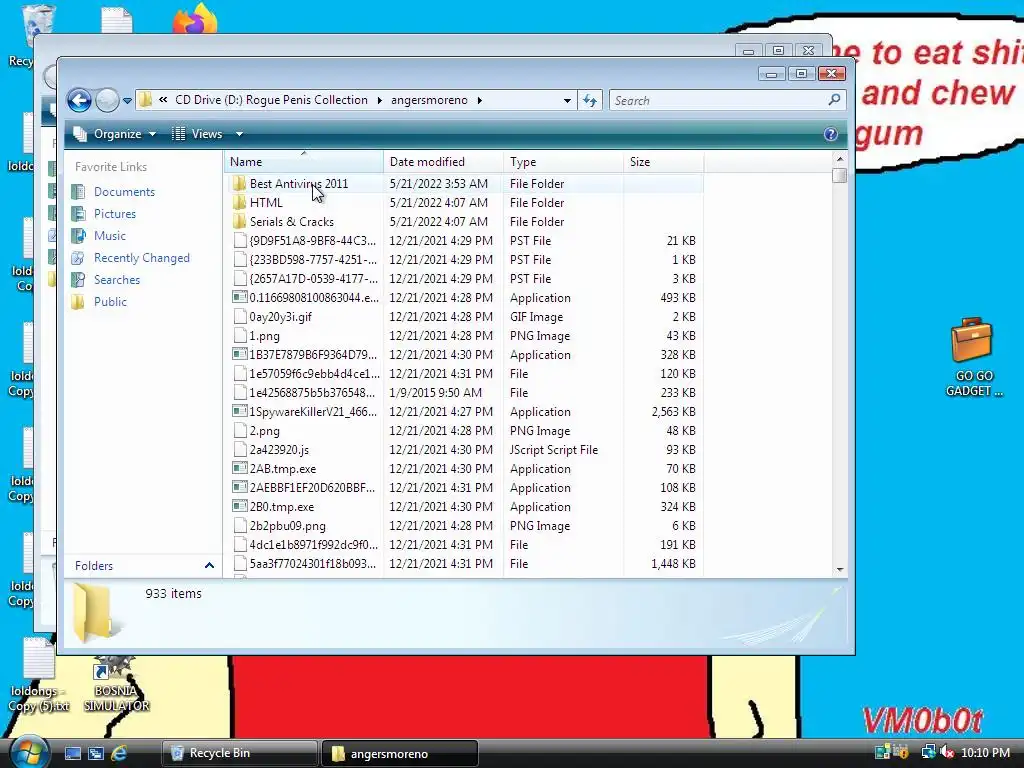The height and width of the screenshot is (768, 1024).
Task: Click Show Desktop quick launch icon
Action: pyautogui.click(x=72, y=753)
